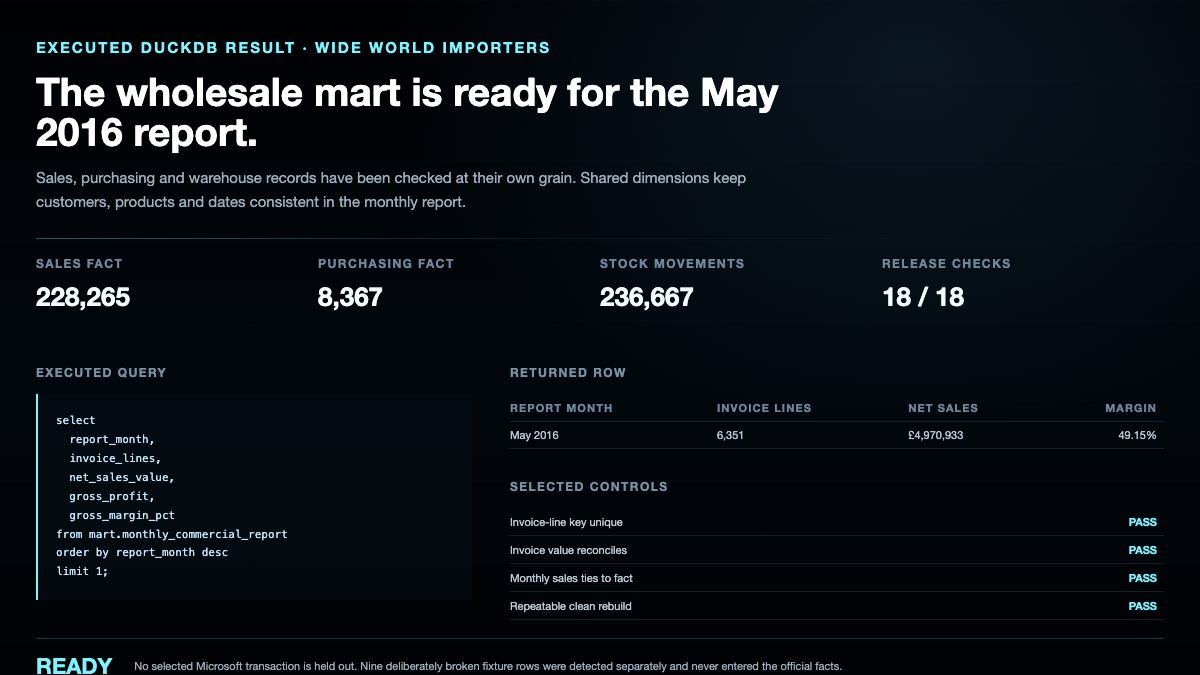Click the REPORT MONTH column header
Viewport: 1200px width, 675px height.
(x=561, y=408)
